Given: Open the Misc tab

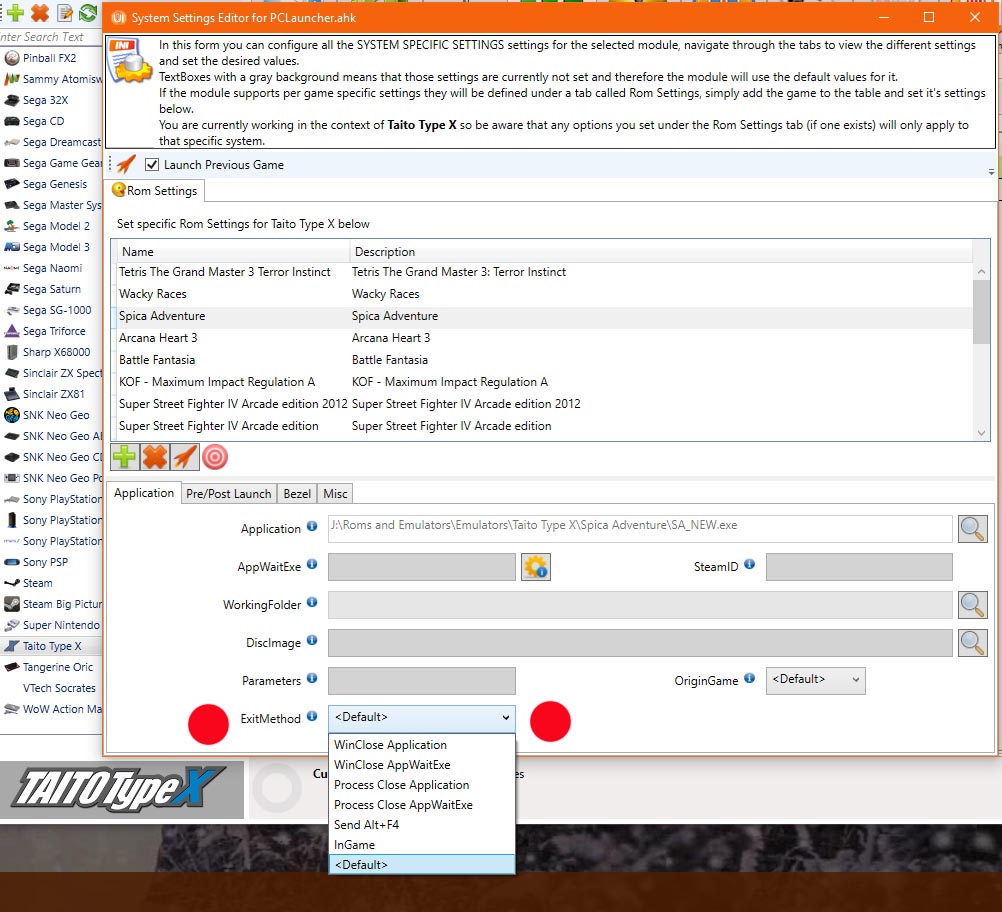Looking at the screenshot, I should pyautogui.click(x=335, y=493).
